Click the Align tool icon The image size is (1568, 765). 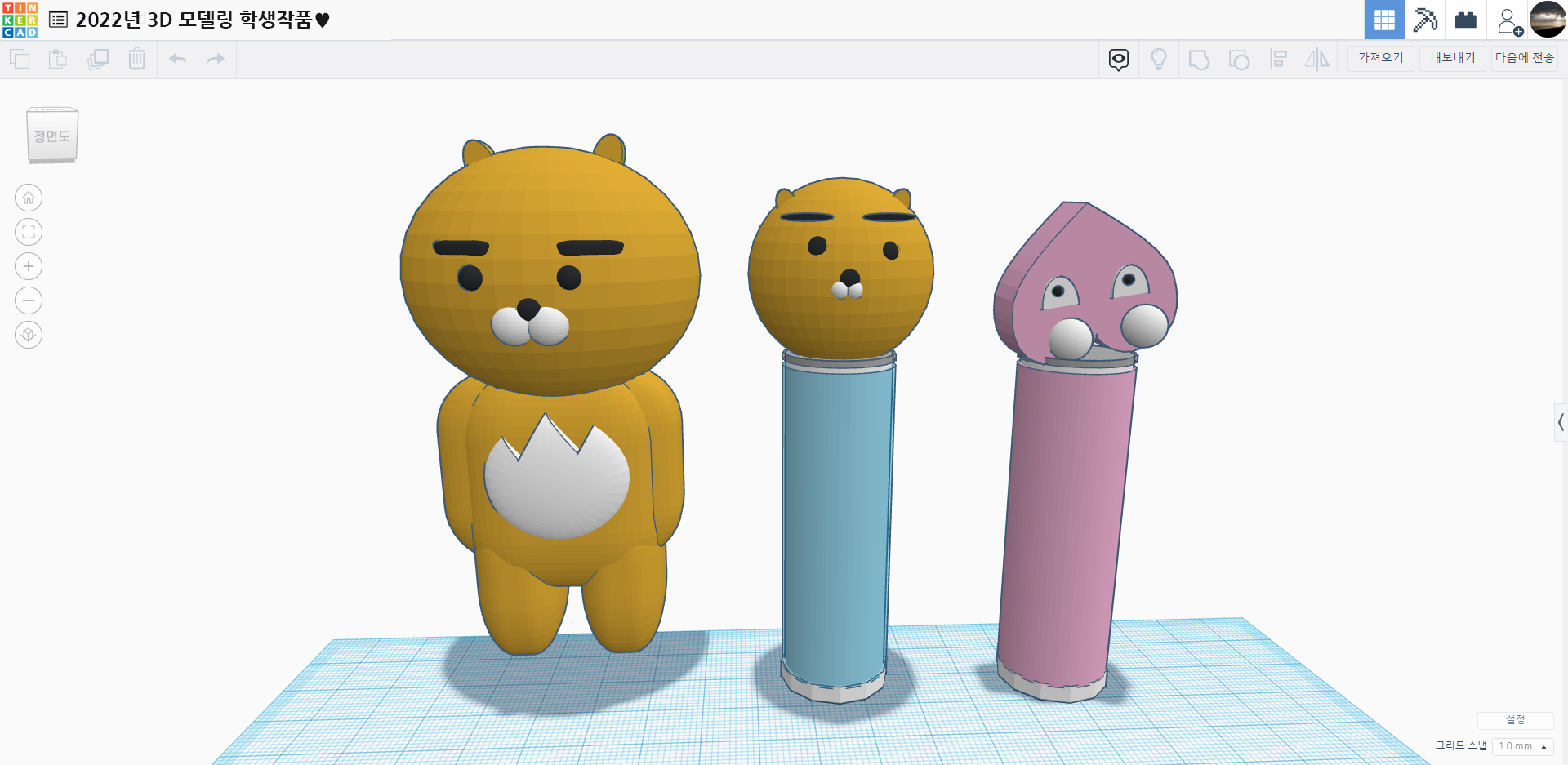[x=1279, y=59]
